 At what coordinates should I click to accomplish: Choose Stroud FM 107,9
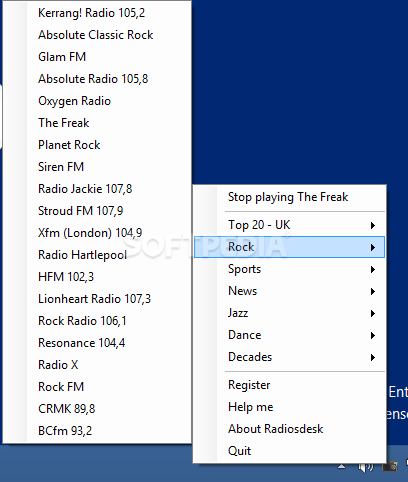[97, 211]
